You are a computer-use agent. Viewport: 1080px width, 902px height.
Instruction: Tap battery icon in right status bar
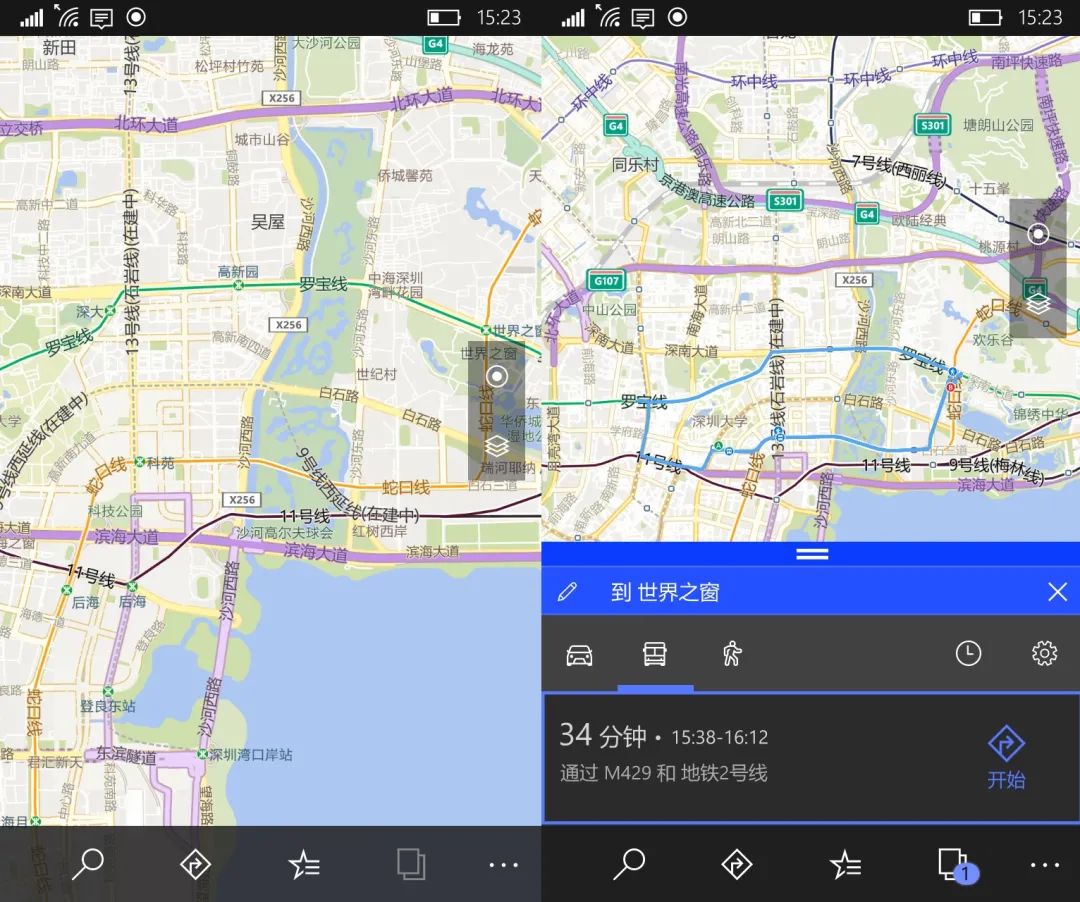tap(985, 17)
